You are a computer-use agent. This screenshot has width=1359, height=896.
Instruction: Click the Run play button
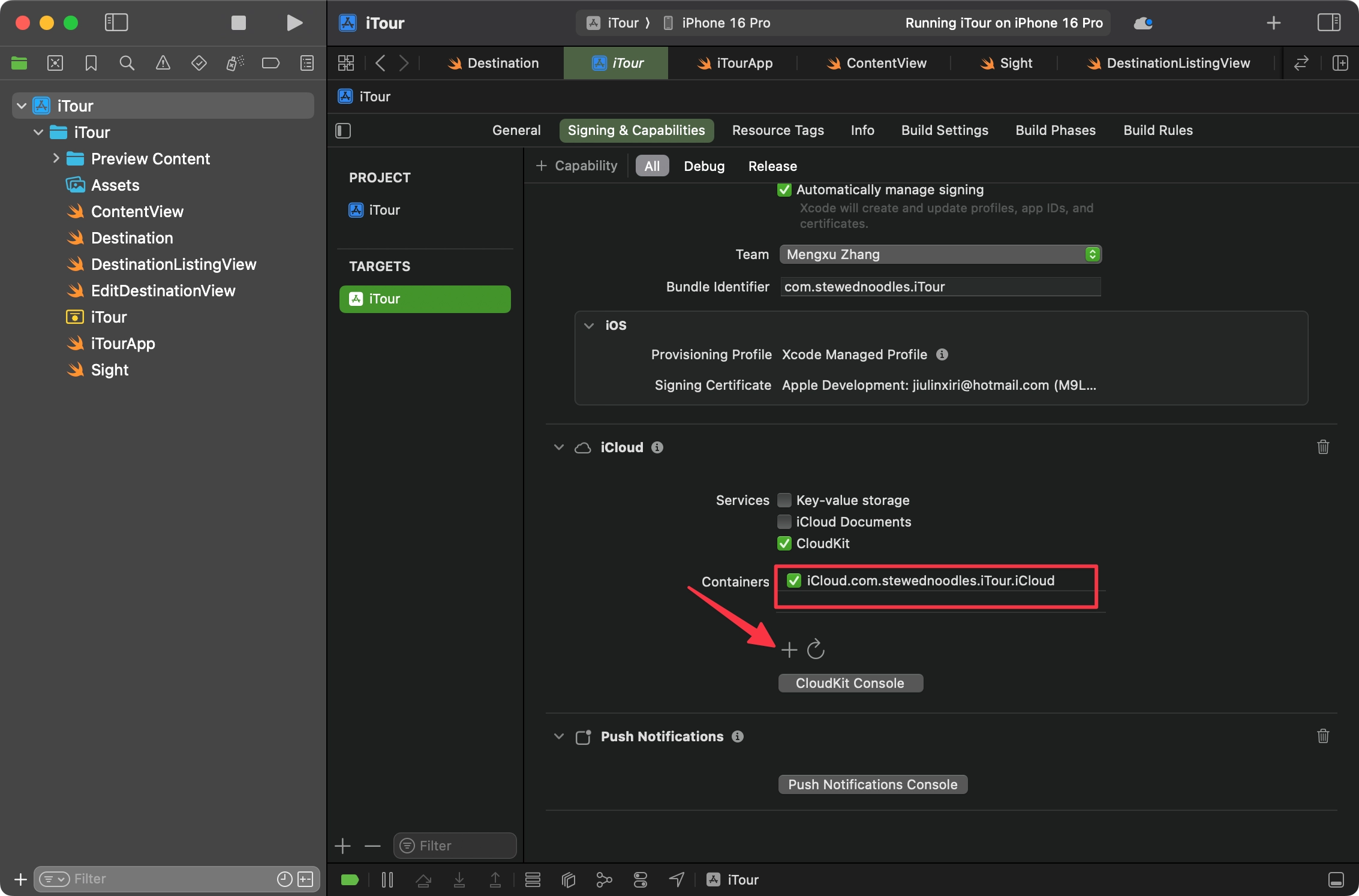(294, 23)
